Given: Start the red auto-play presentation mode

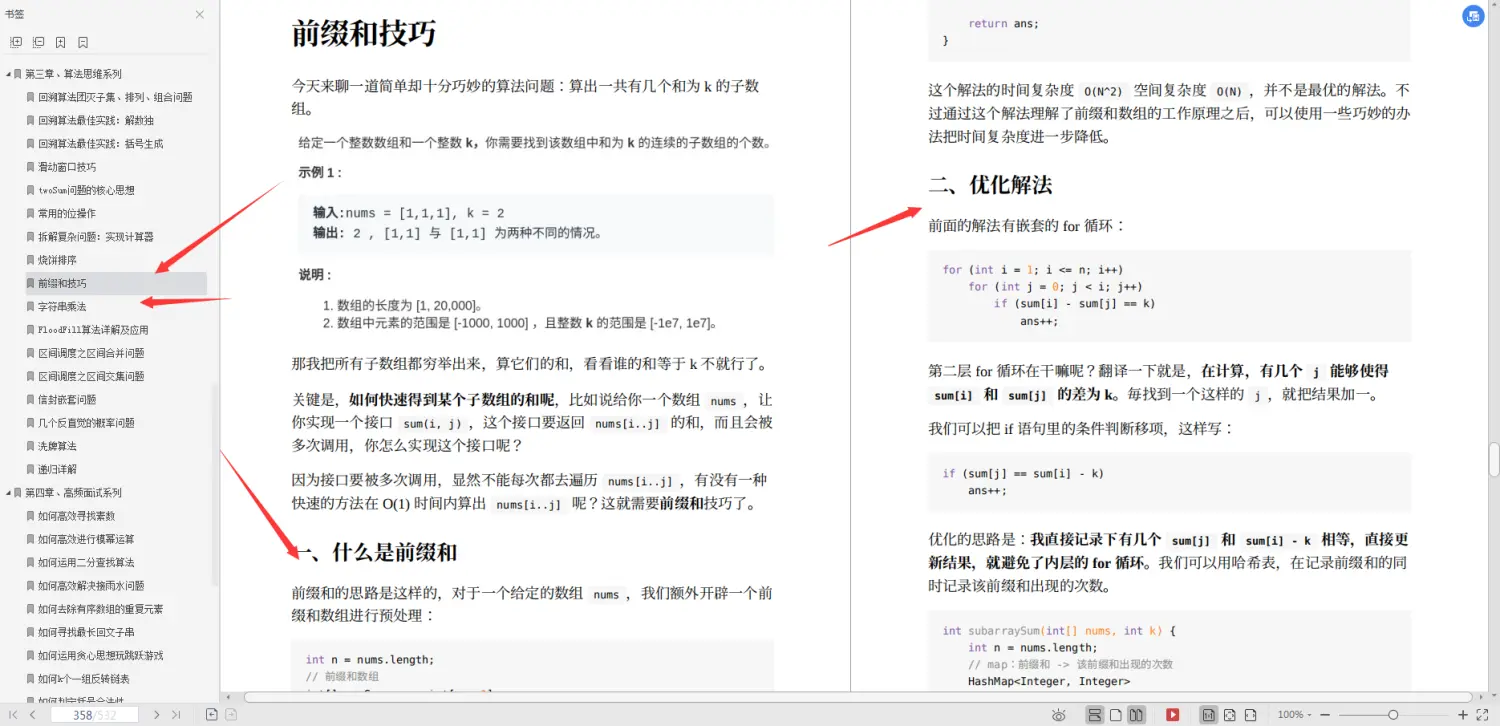Looking at the screenshot, I should (1172, 714).
